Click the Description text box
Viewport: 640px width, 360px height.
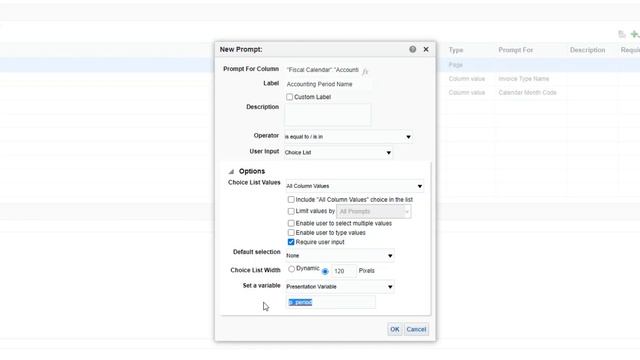328,114
